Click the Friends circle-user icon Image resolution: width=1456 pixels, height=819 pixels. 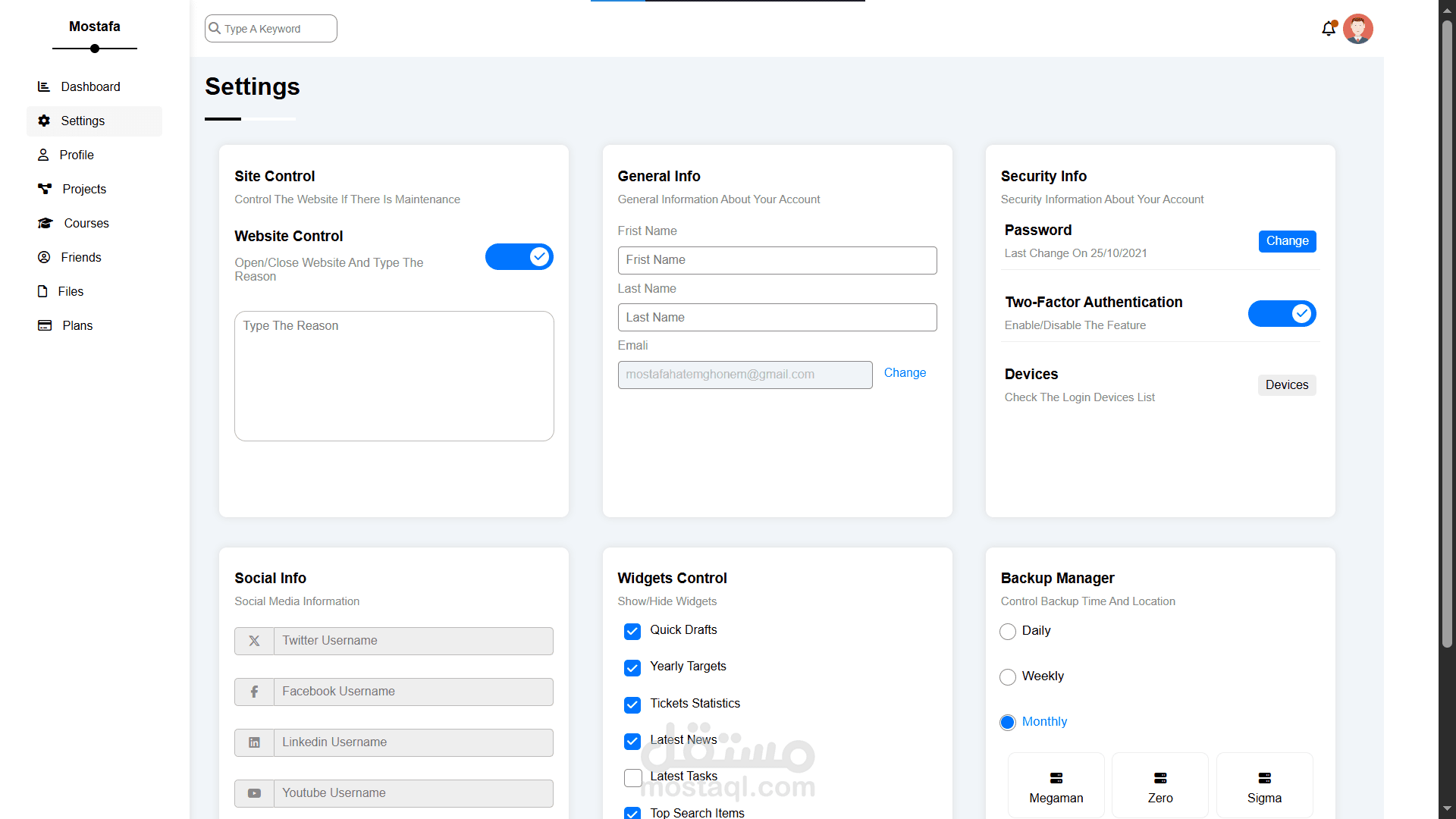44,257
